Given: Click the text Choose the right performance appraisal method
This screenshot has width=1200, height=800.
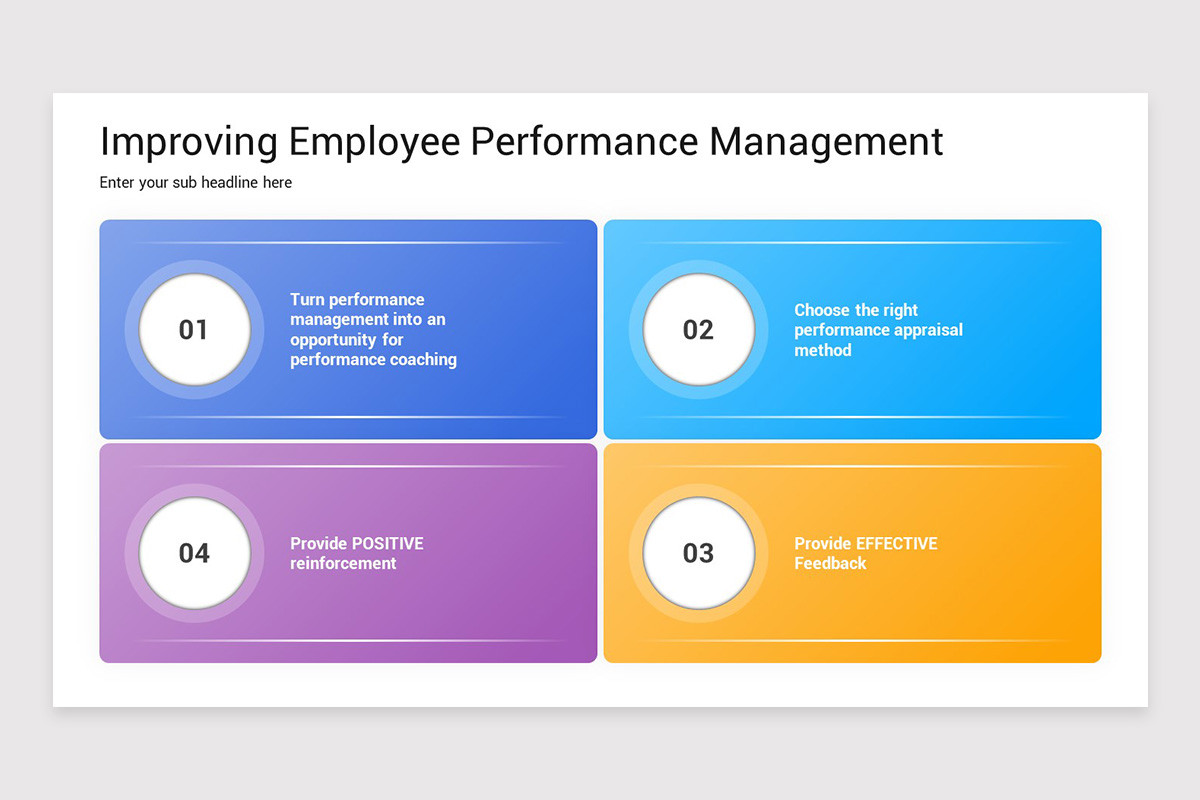Looking at the screenshot, I should tap(878, 330).
